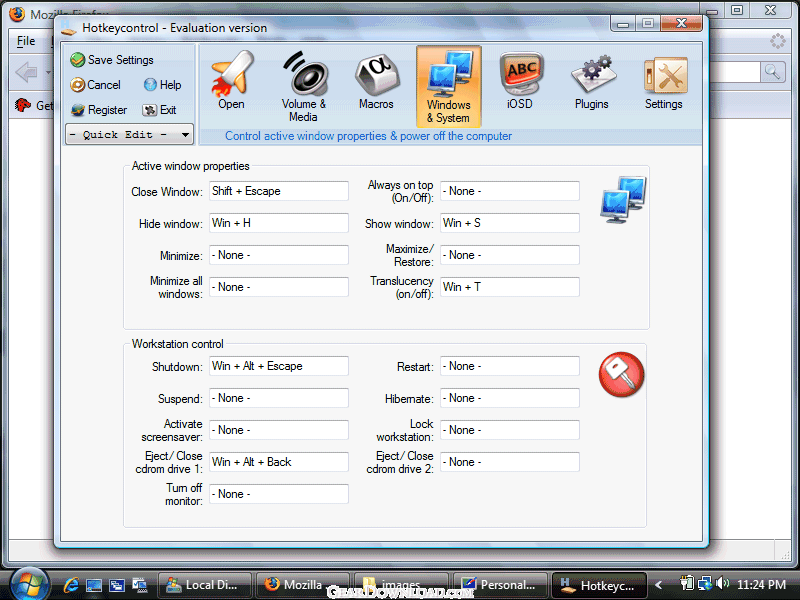Click Show Desktop in quick launch
Screen dimensions: 800x600
94,585
